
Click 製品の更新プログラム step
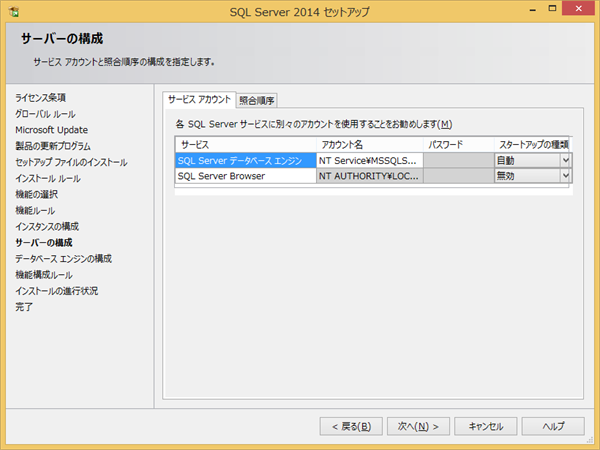53,146
